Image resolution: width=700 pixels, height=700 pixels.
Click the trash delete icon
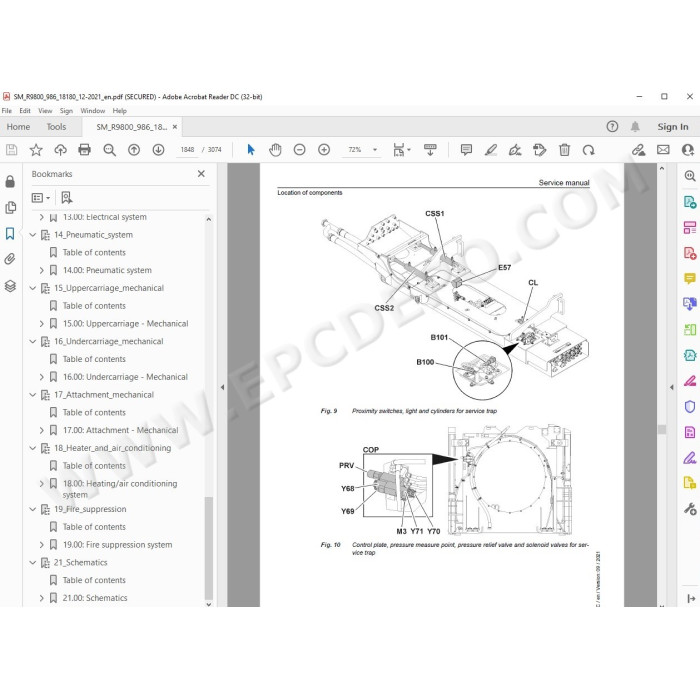pos(564,150)
